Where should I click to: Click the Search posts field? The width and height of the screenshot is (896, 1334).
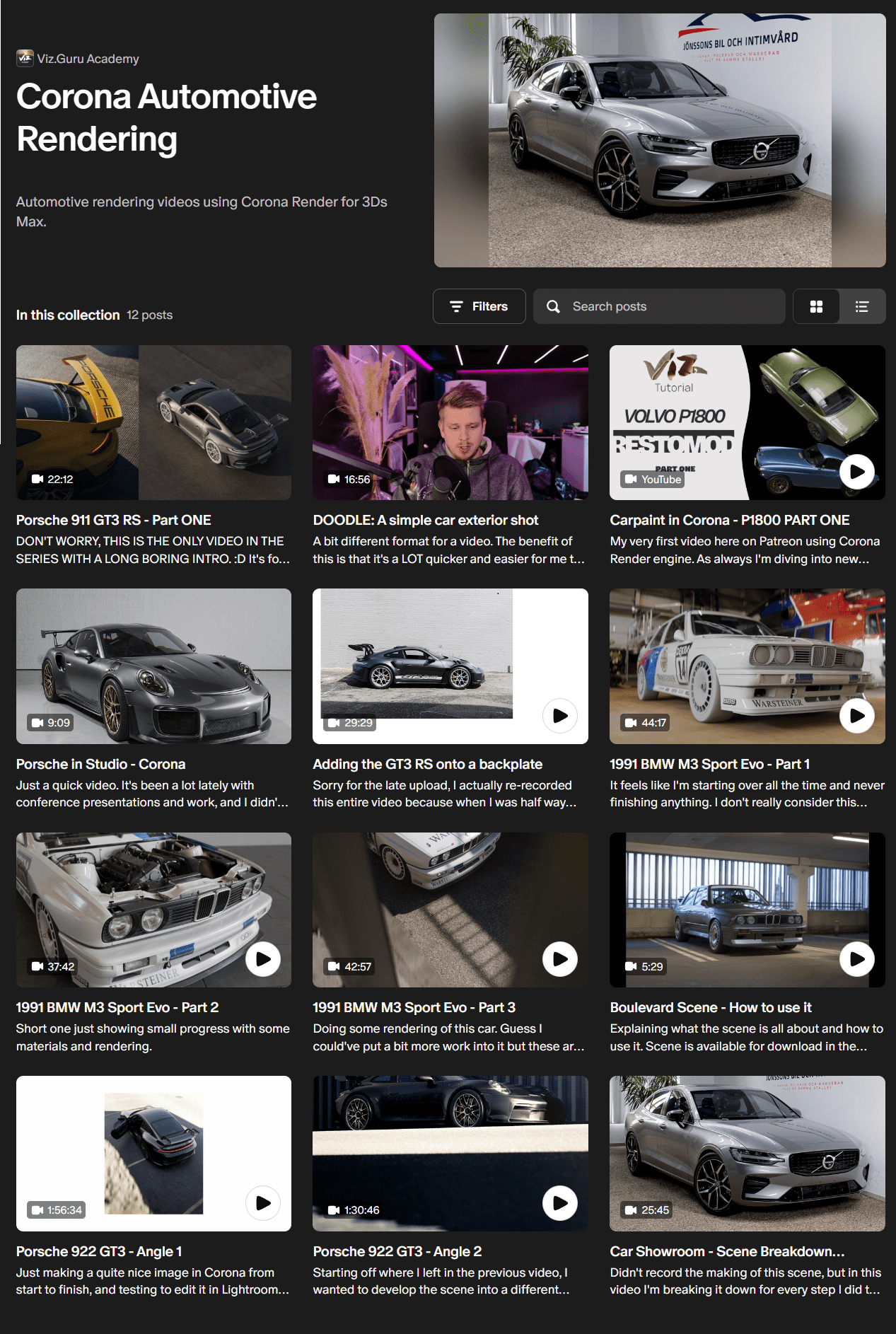point(659,306)
